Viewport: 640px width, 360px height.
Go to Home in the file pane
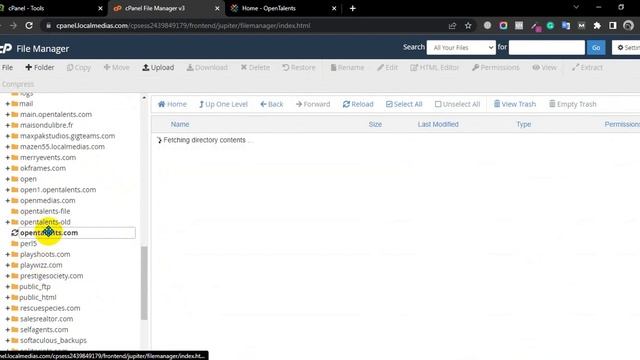172,104
